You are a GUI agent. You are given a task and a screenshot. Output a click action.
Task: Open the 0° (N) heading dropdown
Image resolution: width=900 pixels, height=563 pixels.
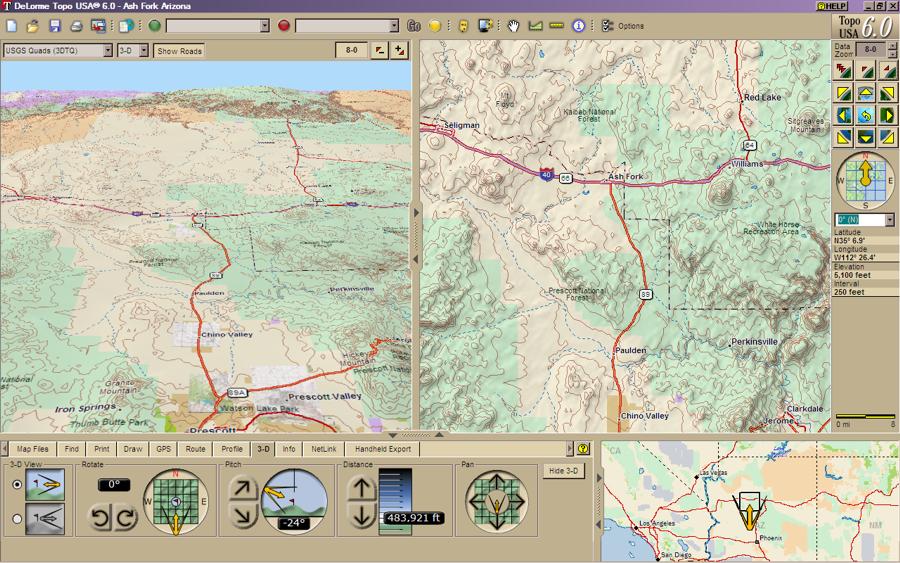click(x=864, y=220)
